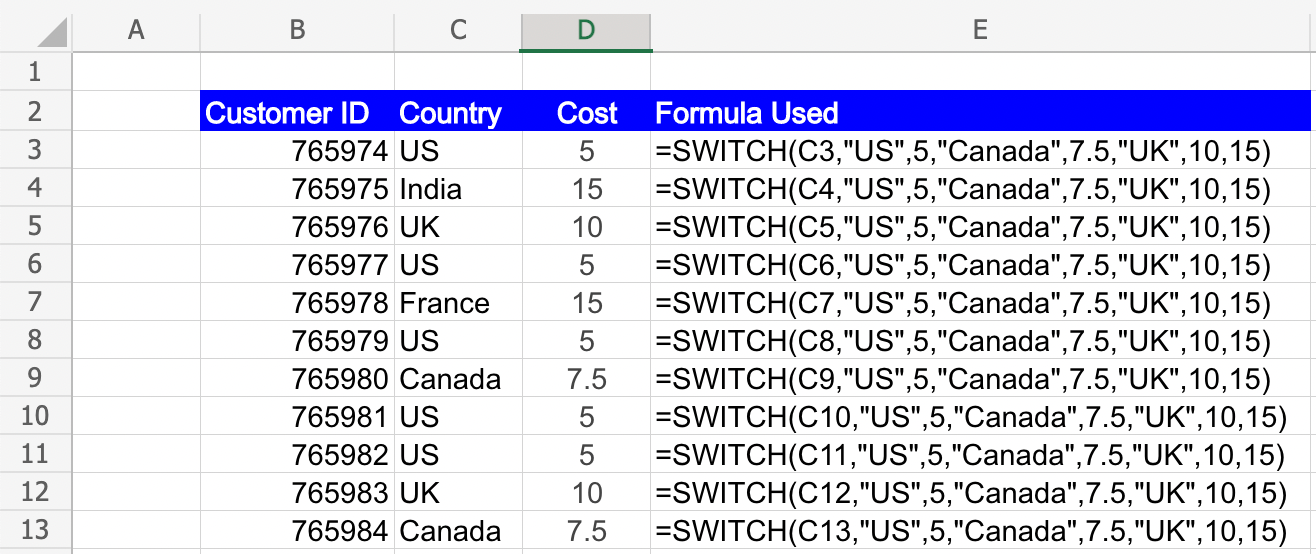1316x554 pixels.
Task: Select row 2 header
Action: [x=36, y=111]
